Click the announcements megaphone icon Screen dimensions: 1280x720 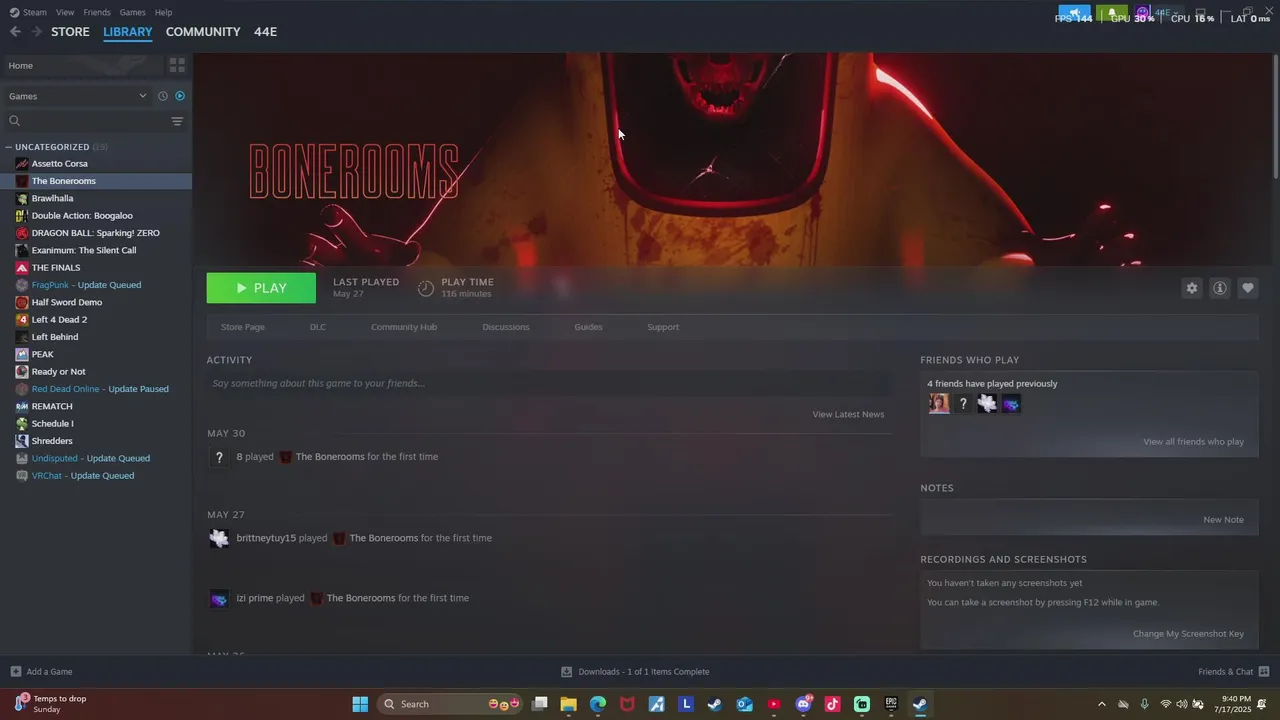(x=1074, y=13)
